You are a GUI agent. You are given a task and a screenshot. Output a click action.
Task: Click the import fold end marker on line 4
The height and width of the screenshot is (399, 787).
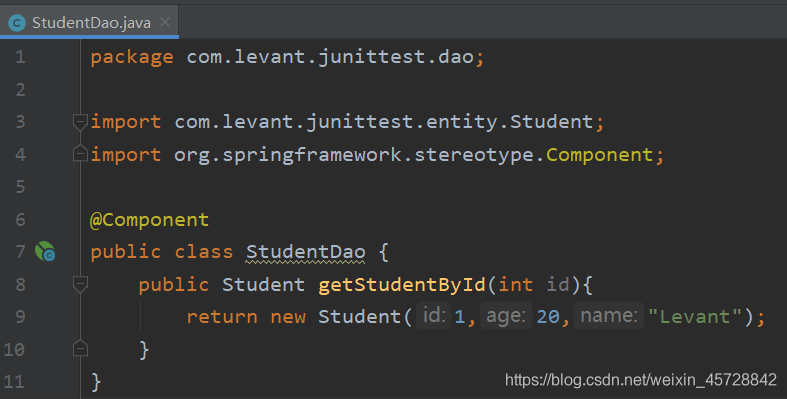coord(80,154)
